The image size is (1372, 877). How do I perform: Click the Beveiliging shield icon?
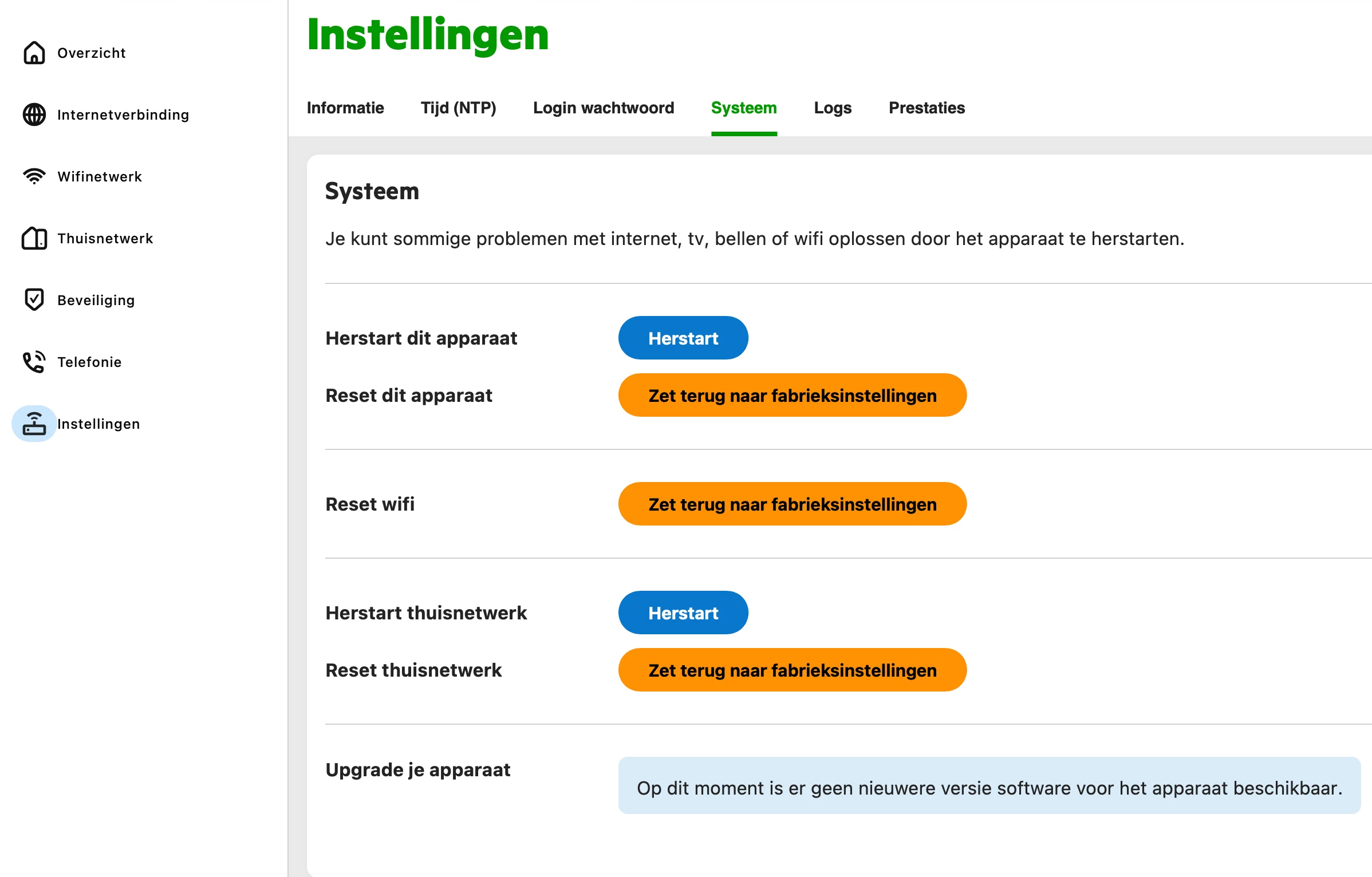(34, 299)
